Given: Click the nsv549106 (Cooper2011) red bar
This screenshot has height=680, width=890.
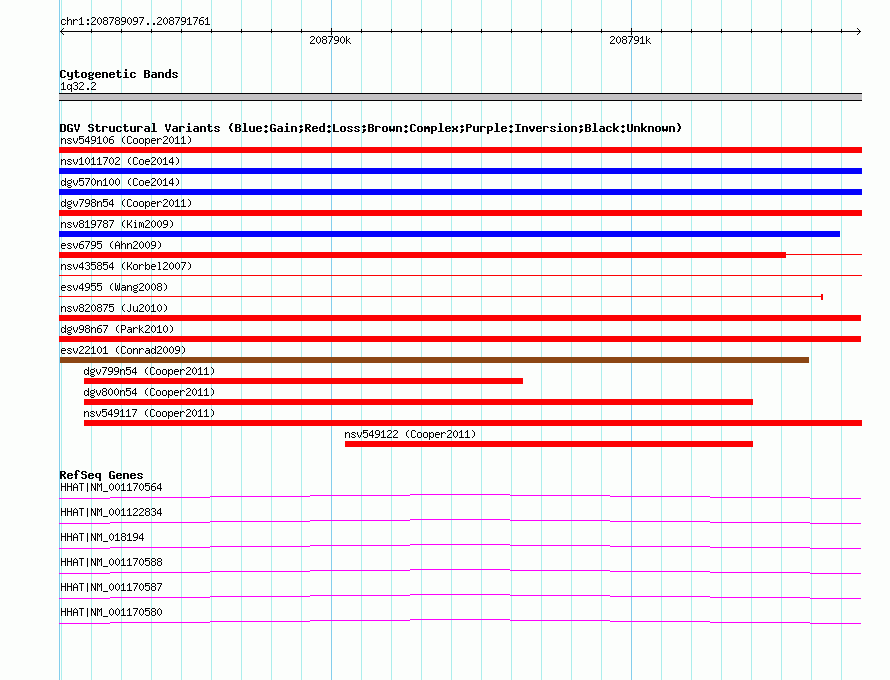Looking at the screenshot, I should click(460, 150).
